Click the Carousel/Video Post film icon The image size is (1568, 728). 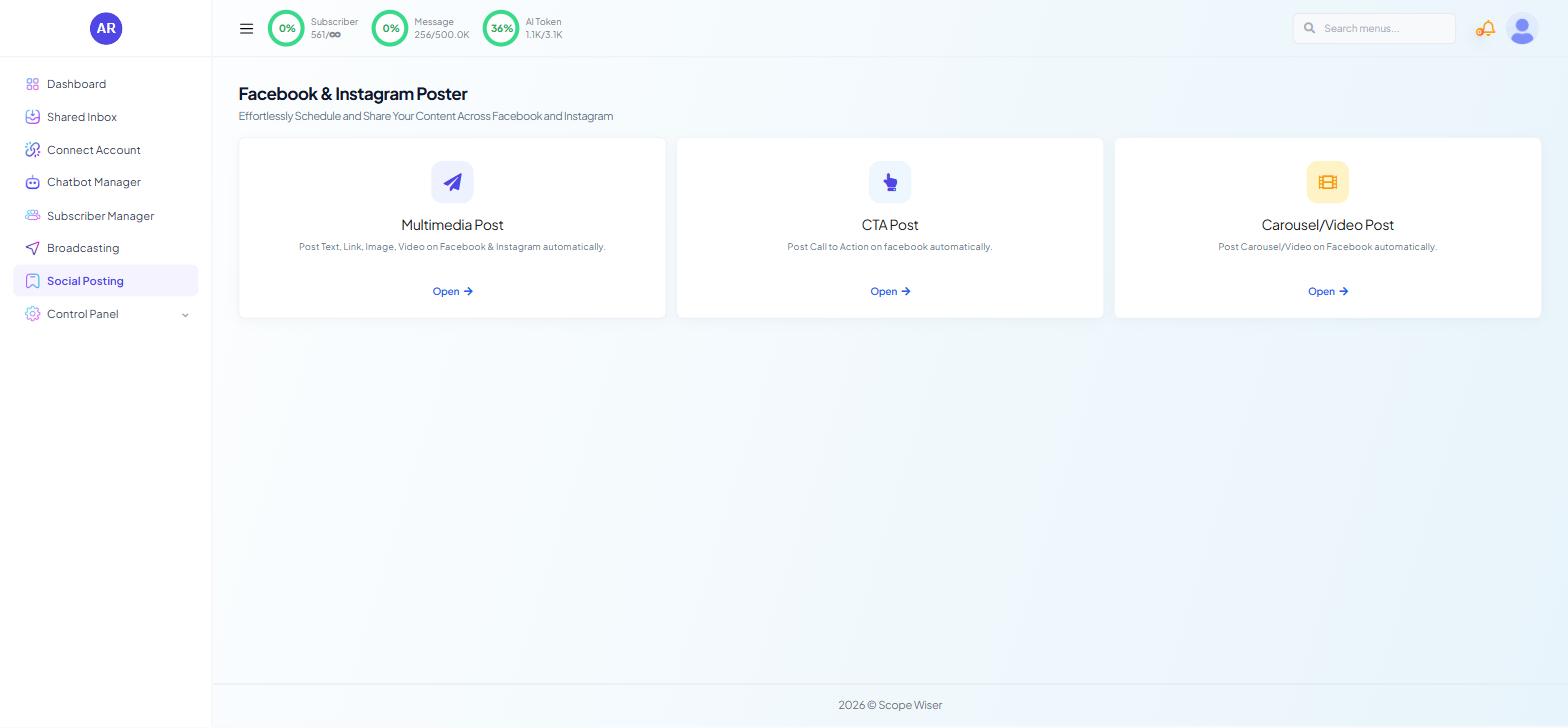tap(1328, 182)
